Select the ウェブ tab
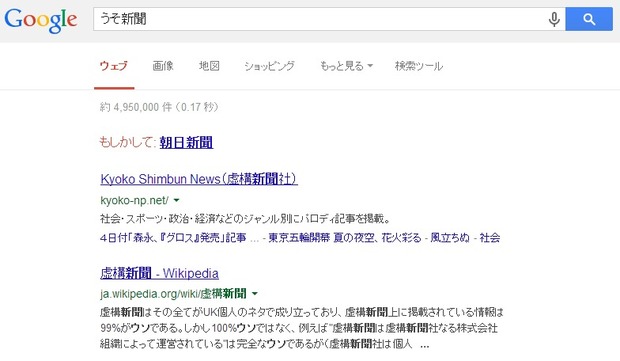 click(114, 66)
